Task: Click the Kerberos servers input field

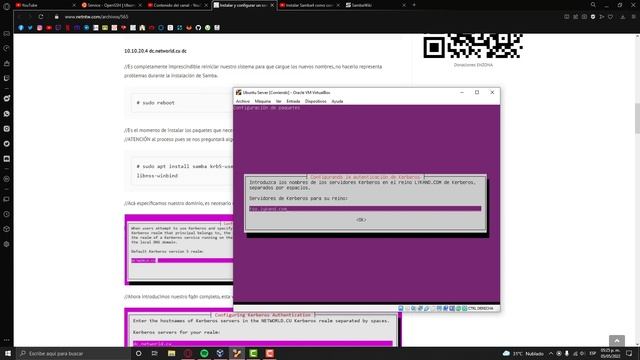Action: point(365,209)
